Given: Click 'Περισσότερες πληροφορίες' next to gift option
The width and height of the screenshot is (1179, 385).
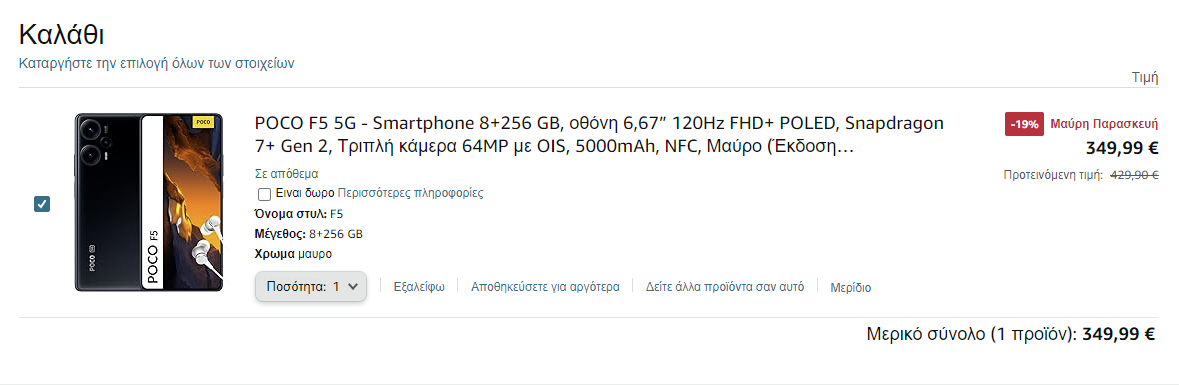Looking at the screenshot, I should pos(411,193).
